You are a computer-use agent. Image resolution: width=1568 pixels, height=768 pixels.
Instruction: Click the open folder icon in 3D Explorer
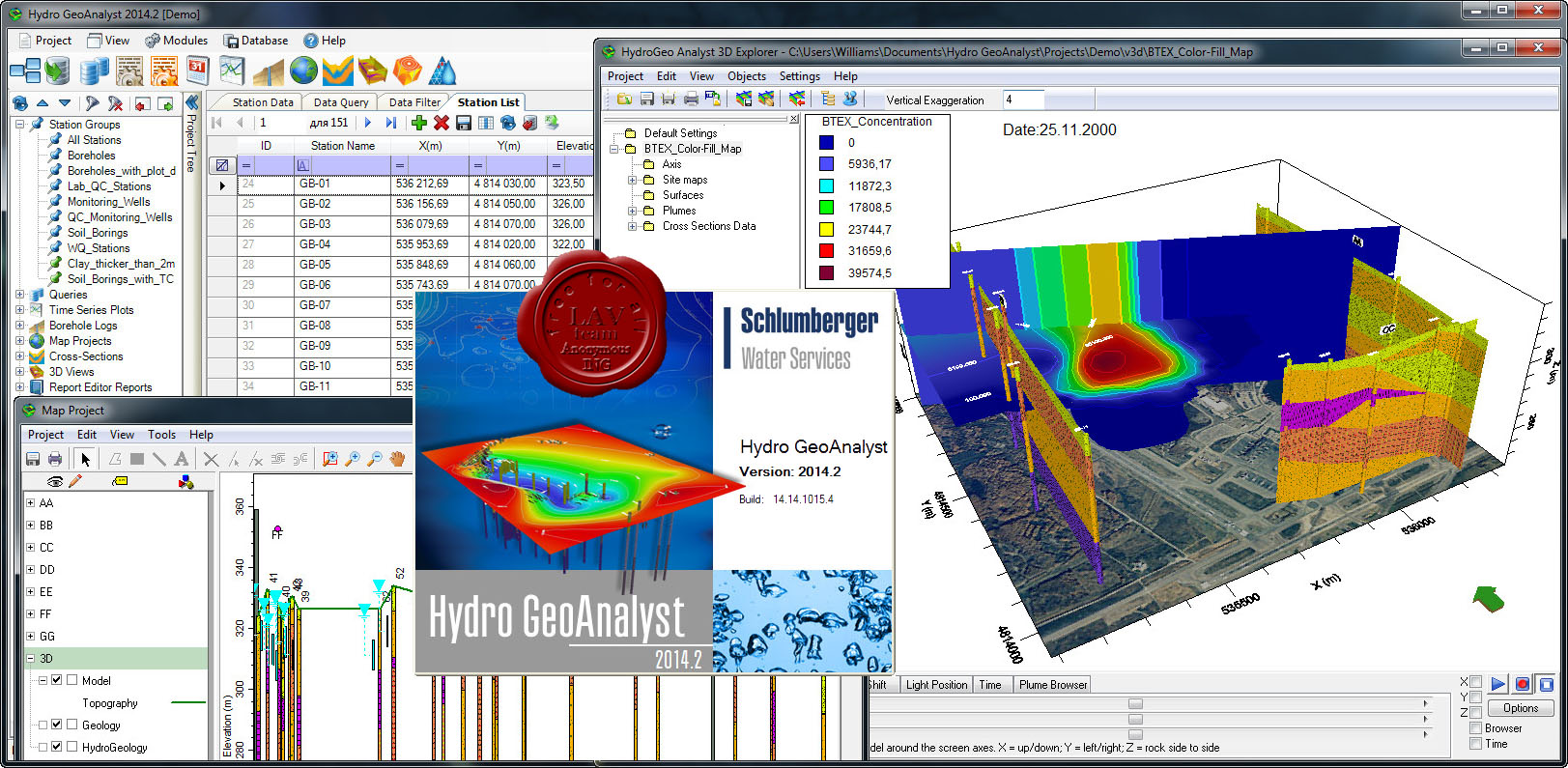(624, 99)
